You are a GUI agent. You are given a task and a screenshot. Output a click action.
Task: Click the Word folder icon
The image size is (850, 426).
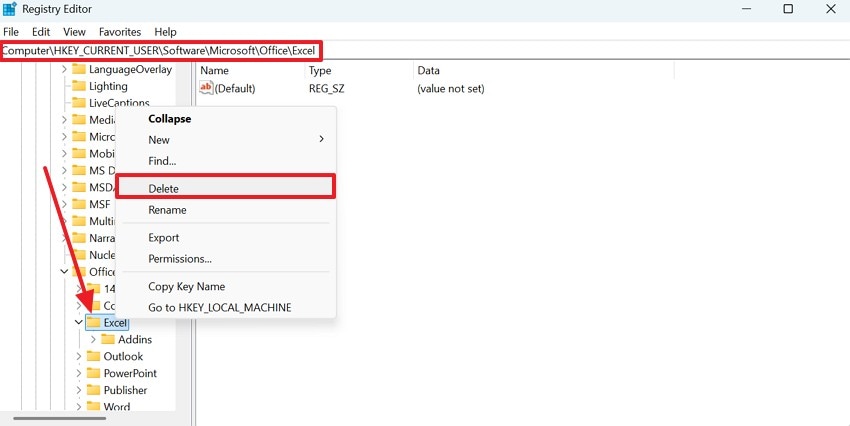click(94, 406)
